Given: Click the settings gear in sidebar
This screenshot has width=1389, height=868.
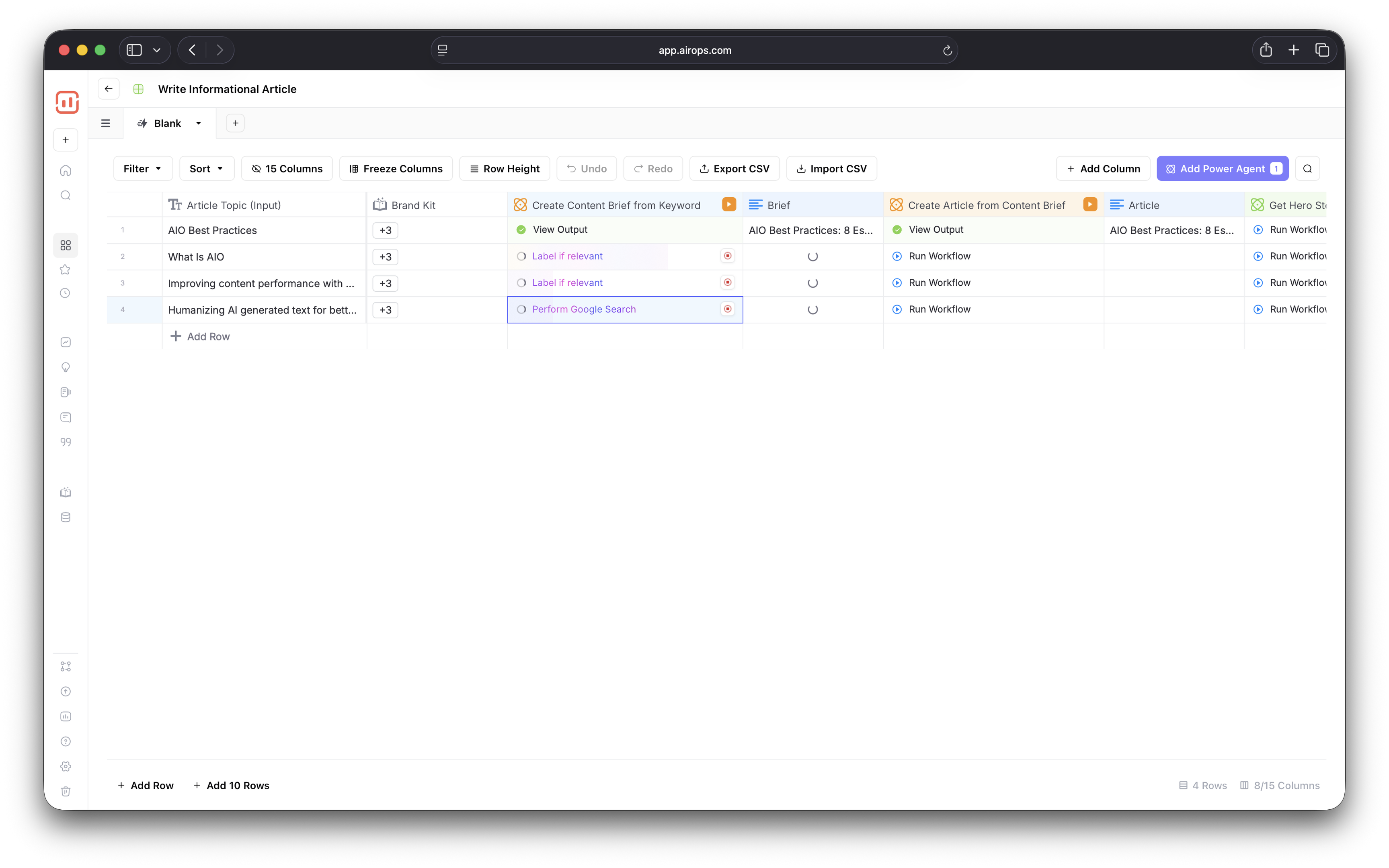Looking at the screenshot, I should pos(66,766).
